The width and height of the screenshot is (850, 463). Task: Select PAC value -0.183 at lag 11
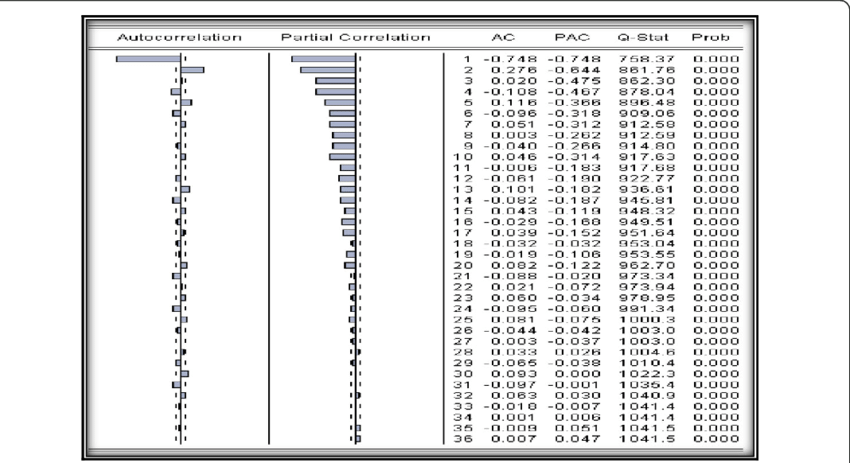[574, 168]
